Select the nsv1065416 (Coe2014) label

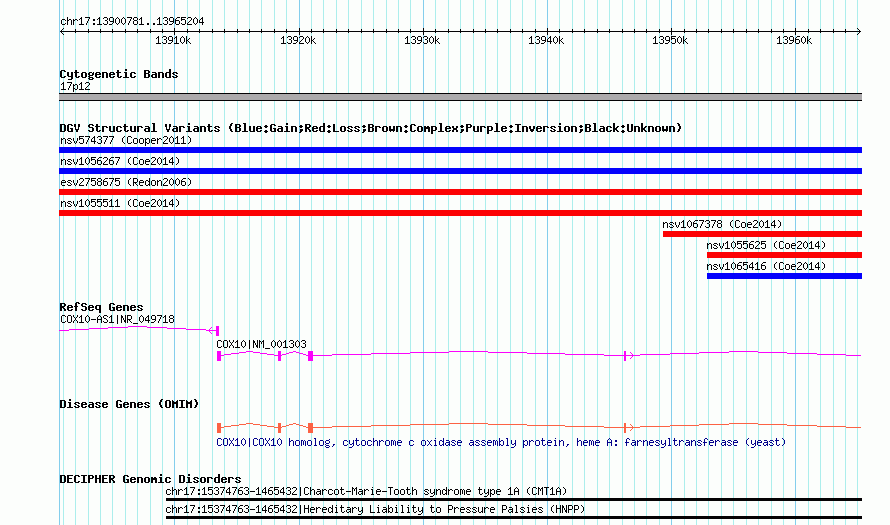click(x=766, y=266)
